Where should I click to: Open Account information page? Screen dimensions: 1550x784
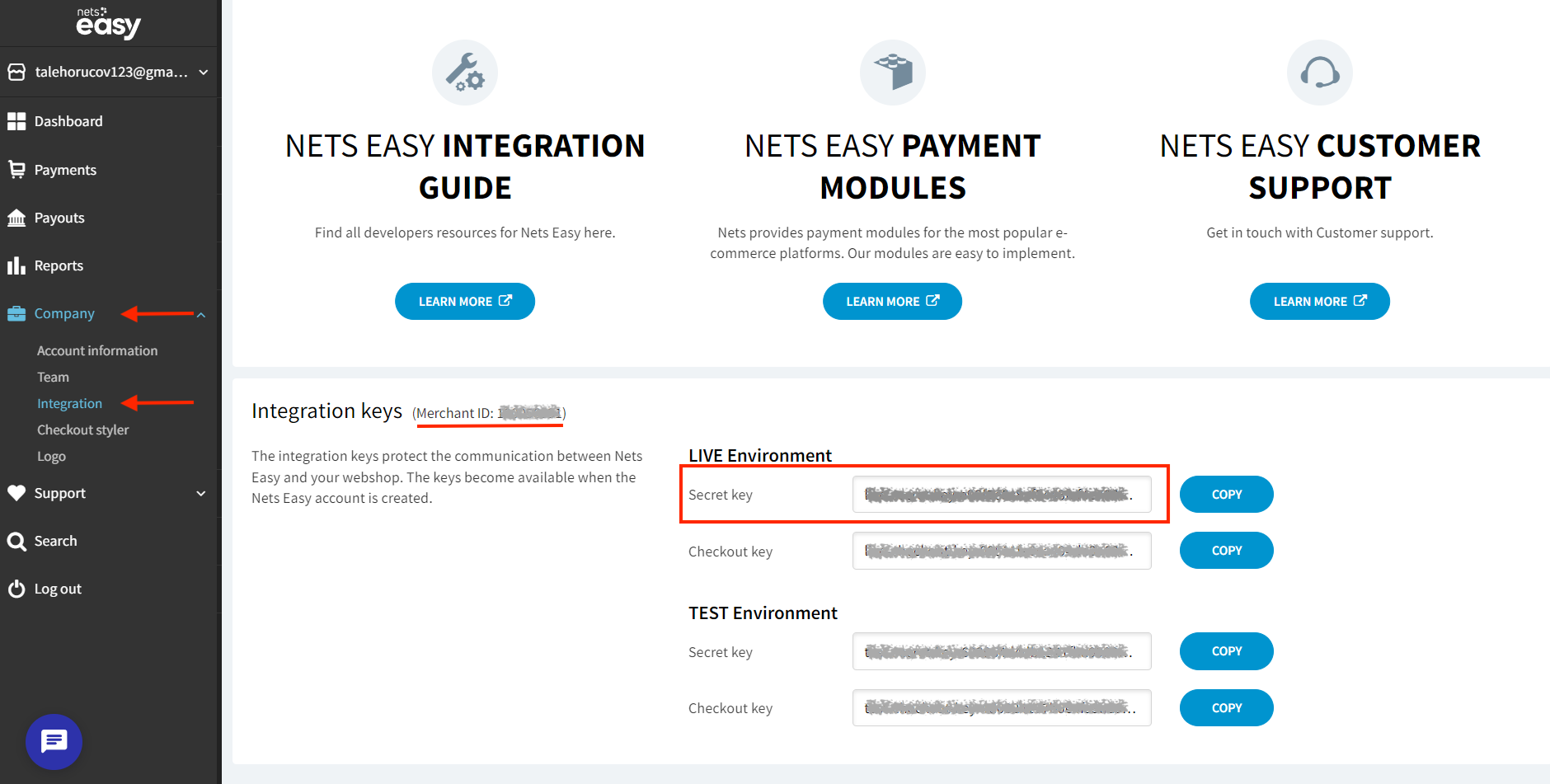(96, 350)
